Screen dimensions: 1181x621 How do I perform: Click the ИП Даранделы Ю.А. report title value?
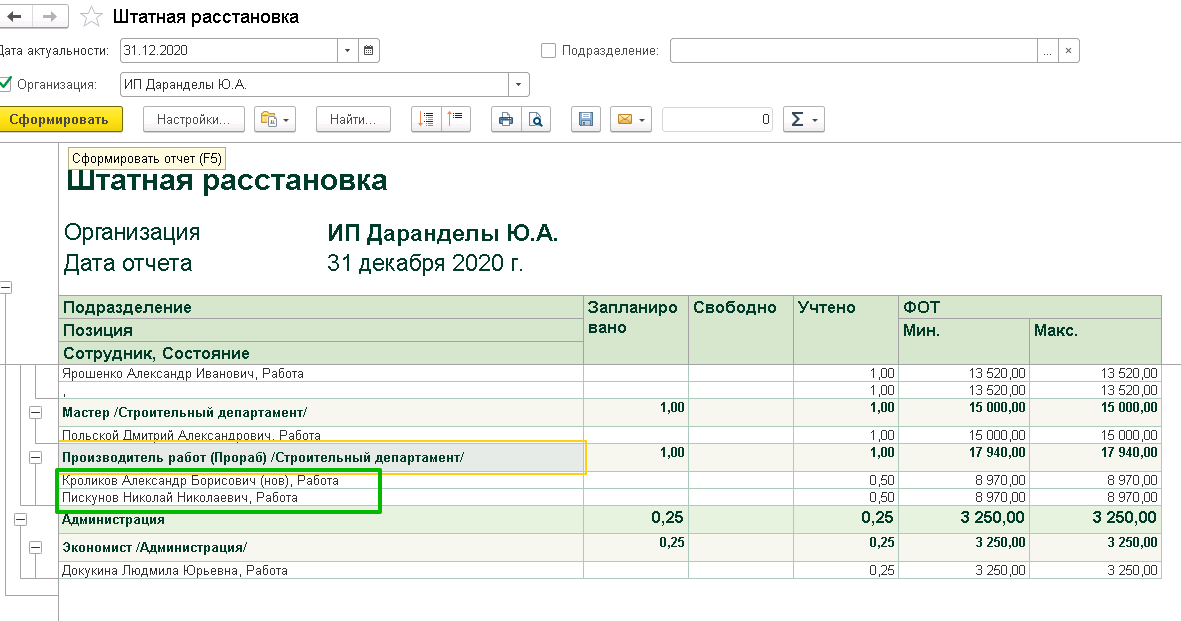click(442, 234)
